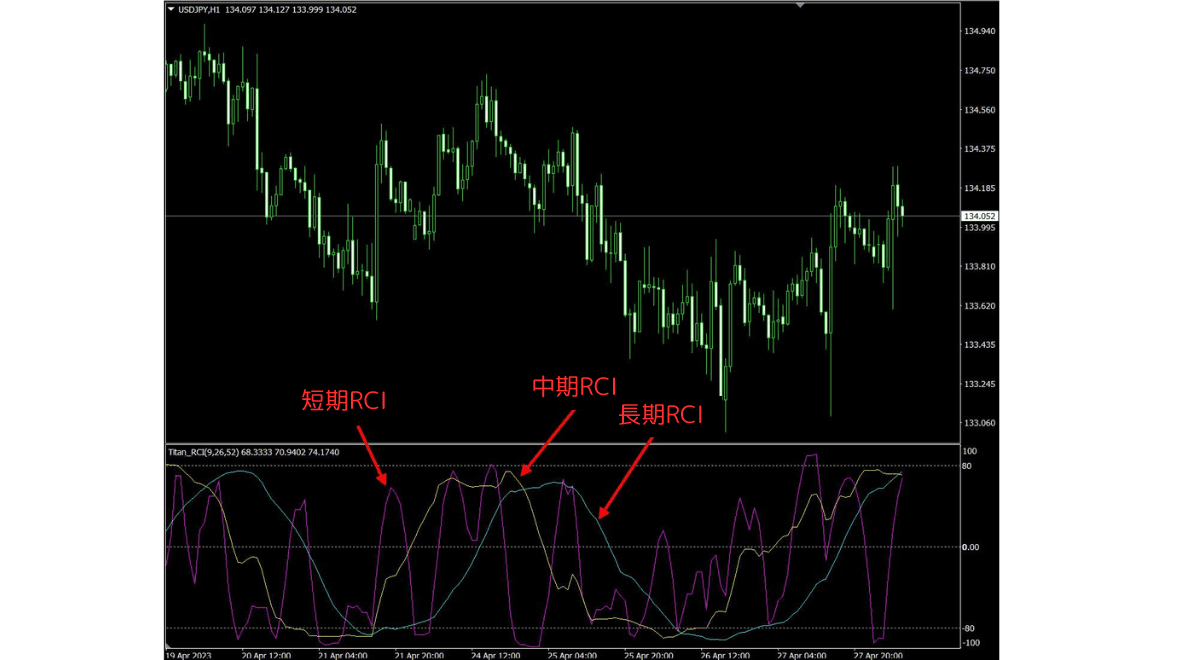Click the 27 Apr 20:00 time label
1180x660 pixels.
(x=877, y=655)
